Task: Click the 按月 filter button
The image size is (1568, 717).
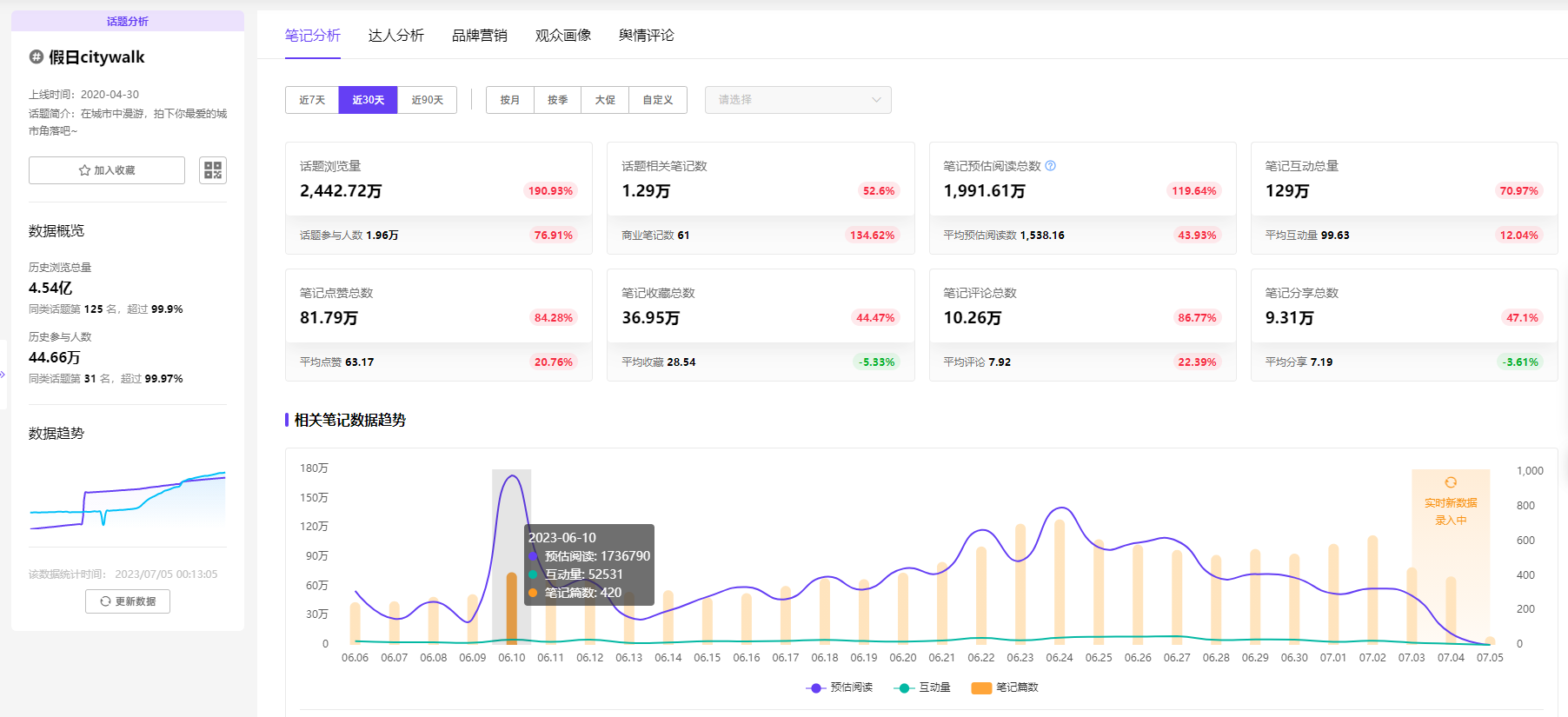Action: click(510, 100)
